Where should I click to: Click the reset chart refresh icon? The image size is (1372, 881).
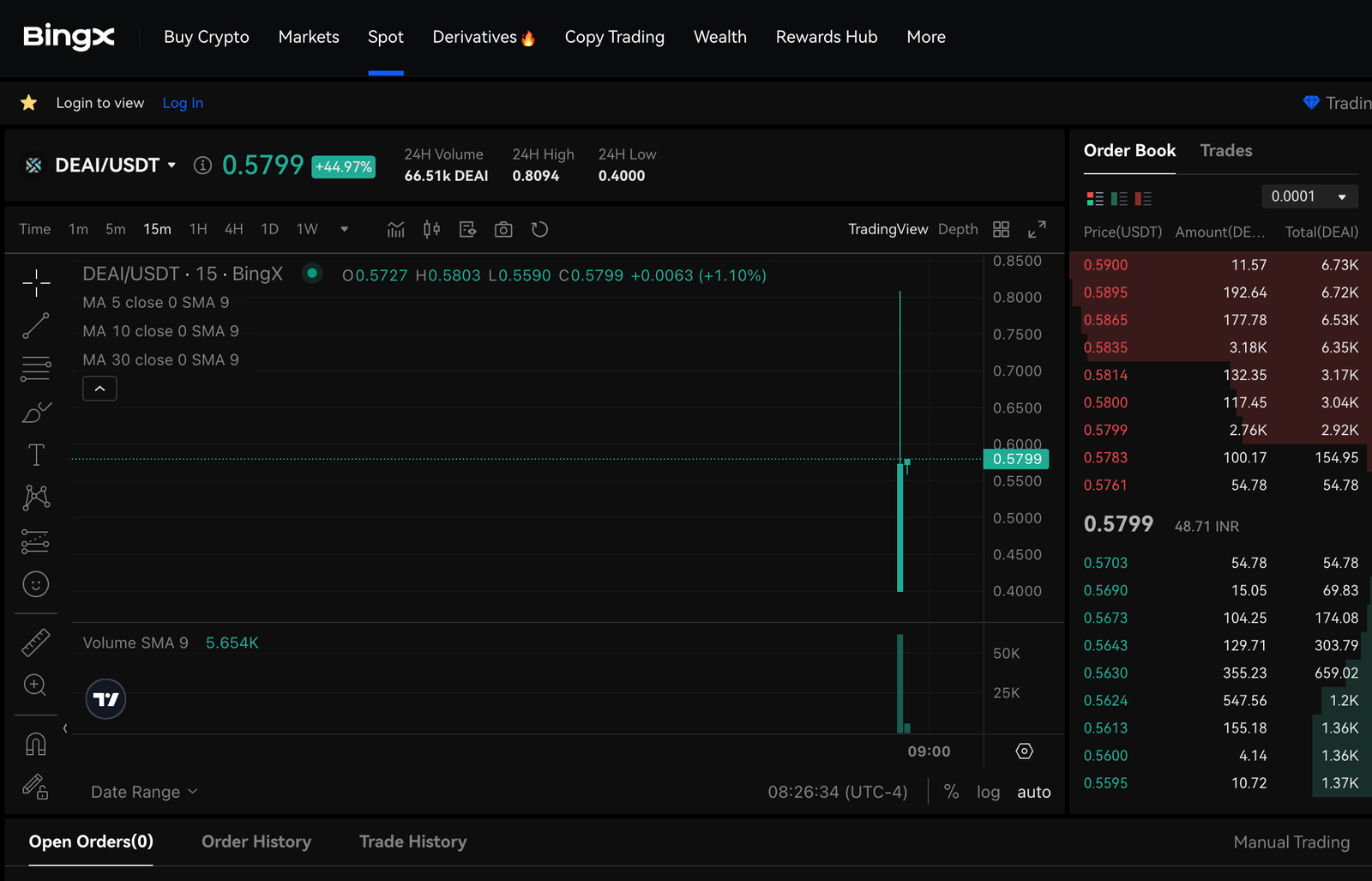click(x=539, y=229)
